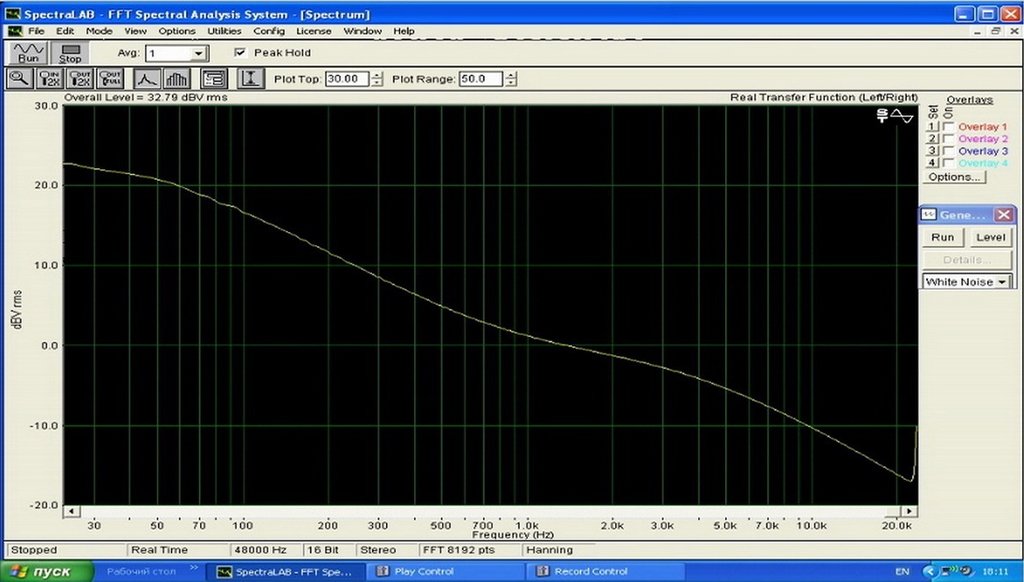Open the Utilities menu
Image resolution: width=1024 pixels, height=582 pixels.
click(x=224, y=31)
